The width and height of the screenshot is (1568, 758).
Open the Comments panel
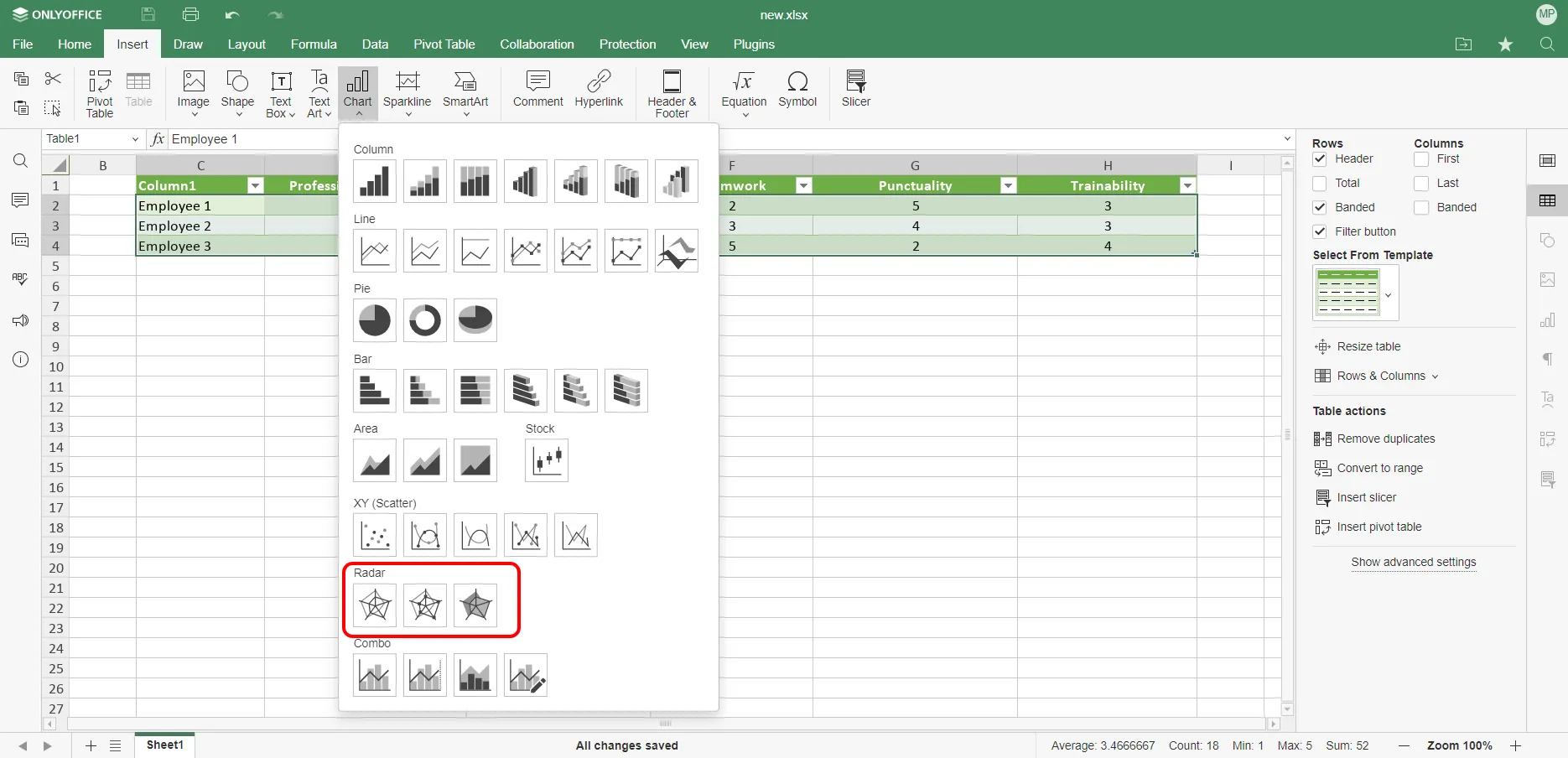click(20, 200)
